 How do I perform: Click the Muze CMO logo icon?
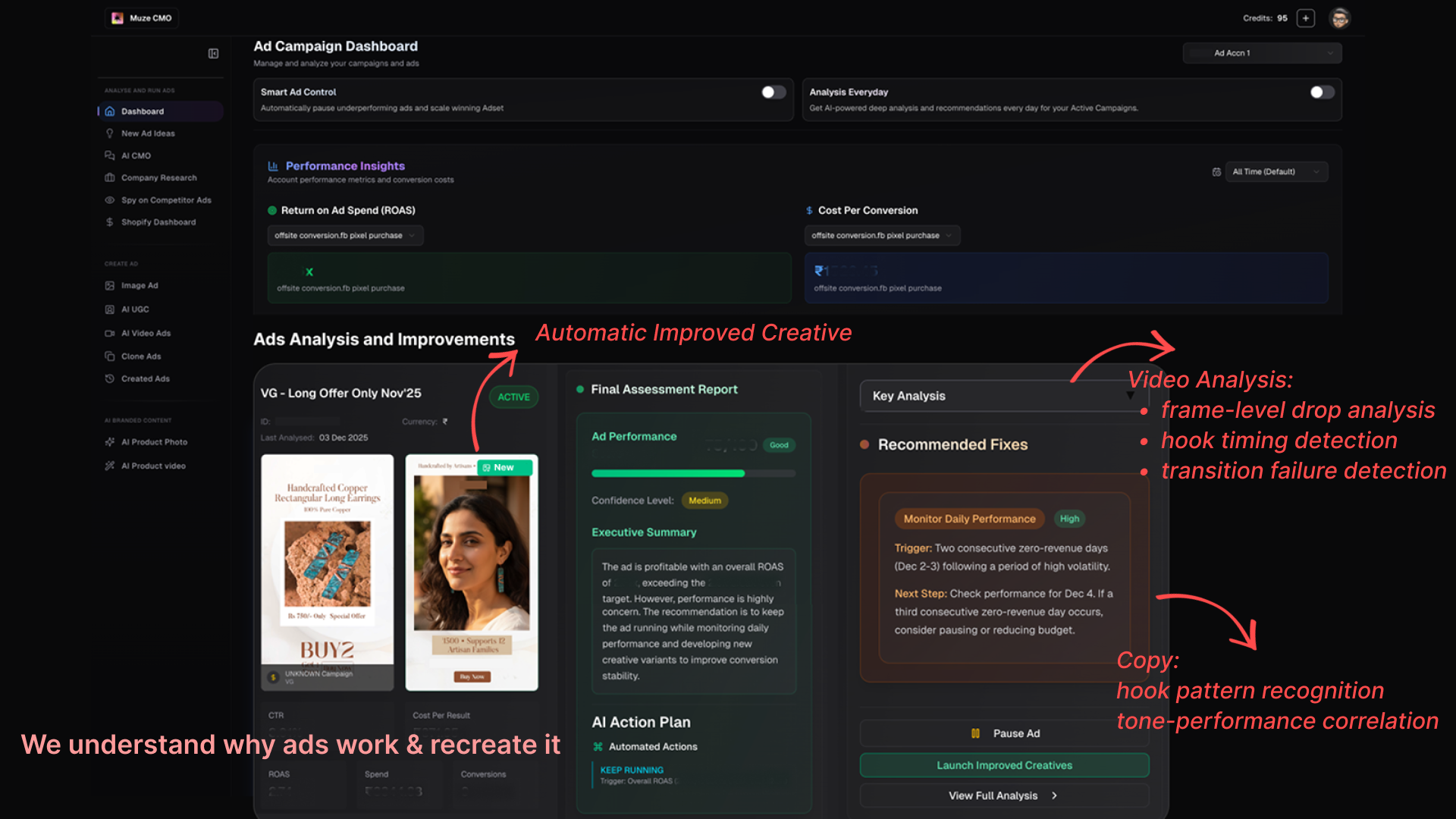pyautogui.click(x=118, y=18)
